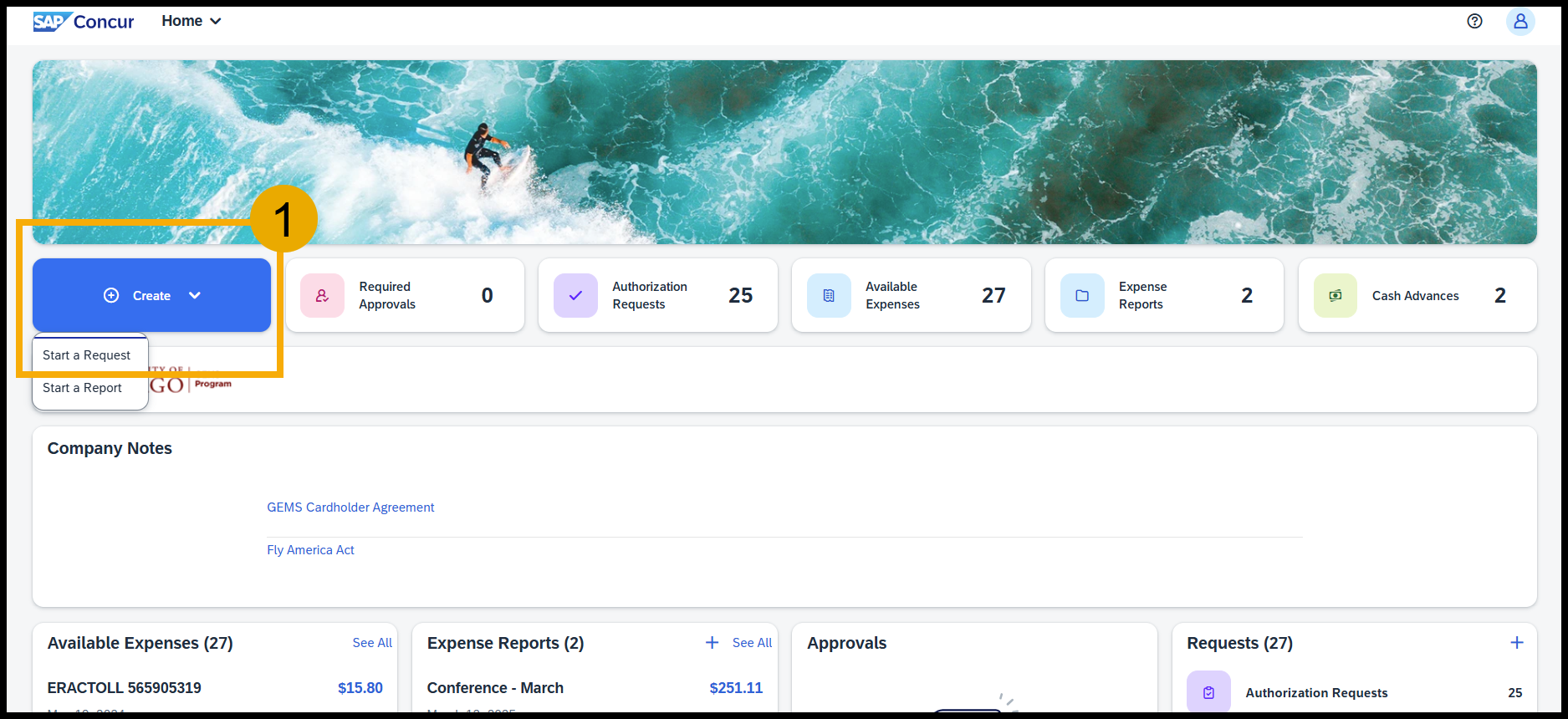Click the Required Approvals person icon
Image resolution: width=1568 pixels, height=719 pixels.
click(322, 295)
